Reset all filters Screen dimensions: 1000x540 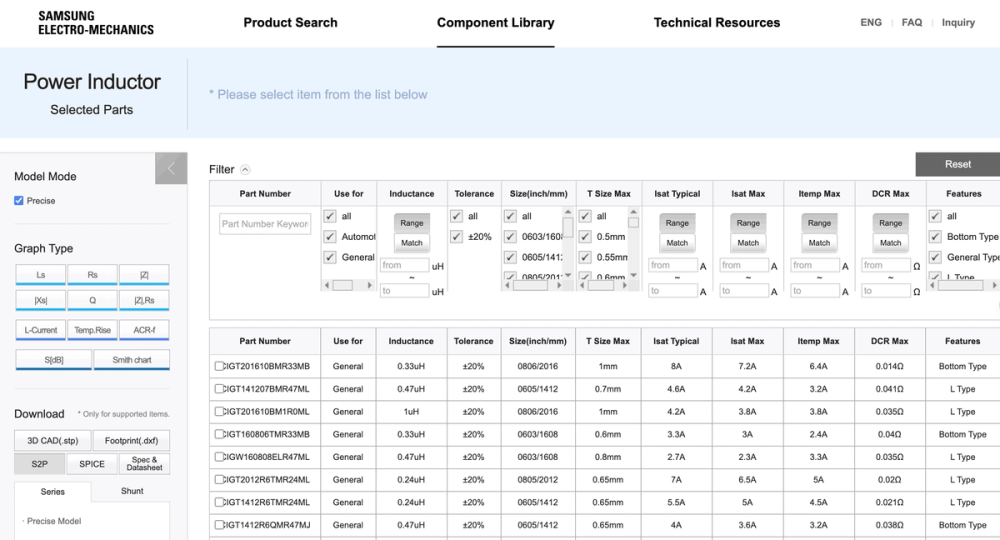[958, 164]
